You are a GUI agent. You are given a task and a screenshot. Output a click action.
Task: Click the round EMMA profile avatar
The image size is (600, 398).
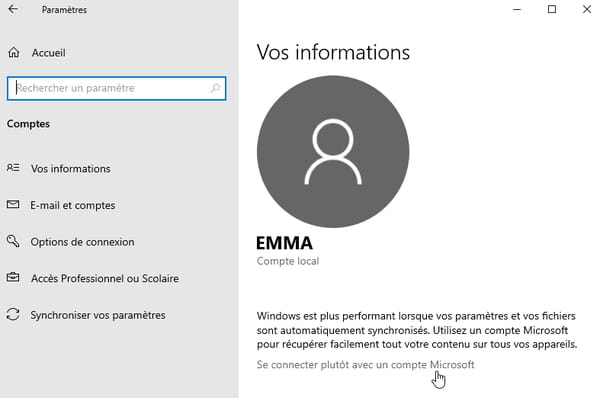coord(333,152)
